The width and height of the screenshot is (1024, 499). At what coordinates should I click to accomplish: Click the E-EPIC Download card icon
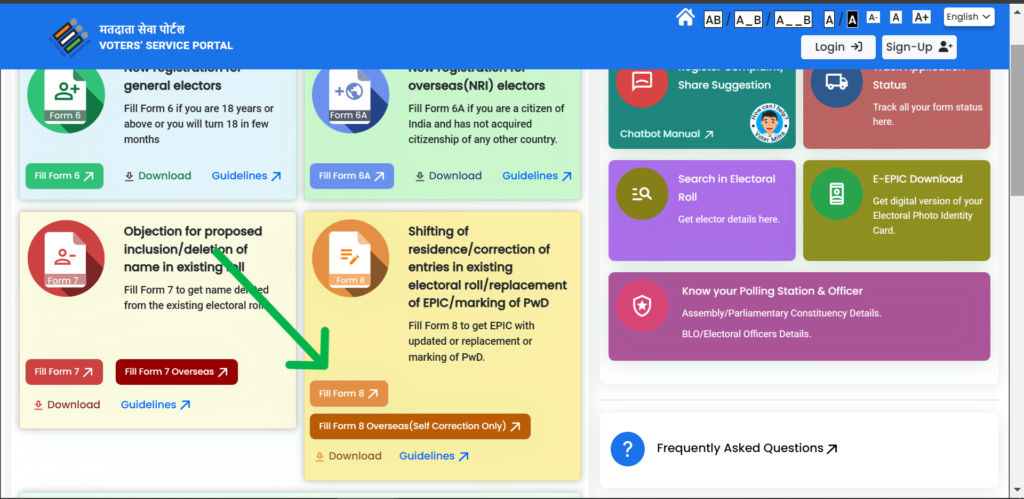(836, 195)
